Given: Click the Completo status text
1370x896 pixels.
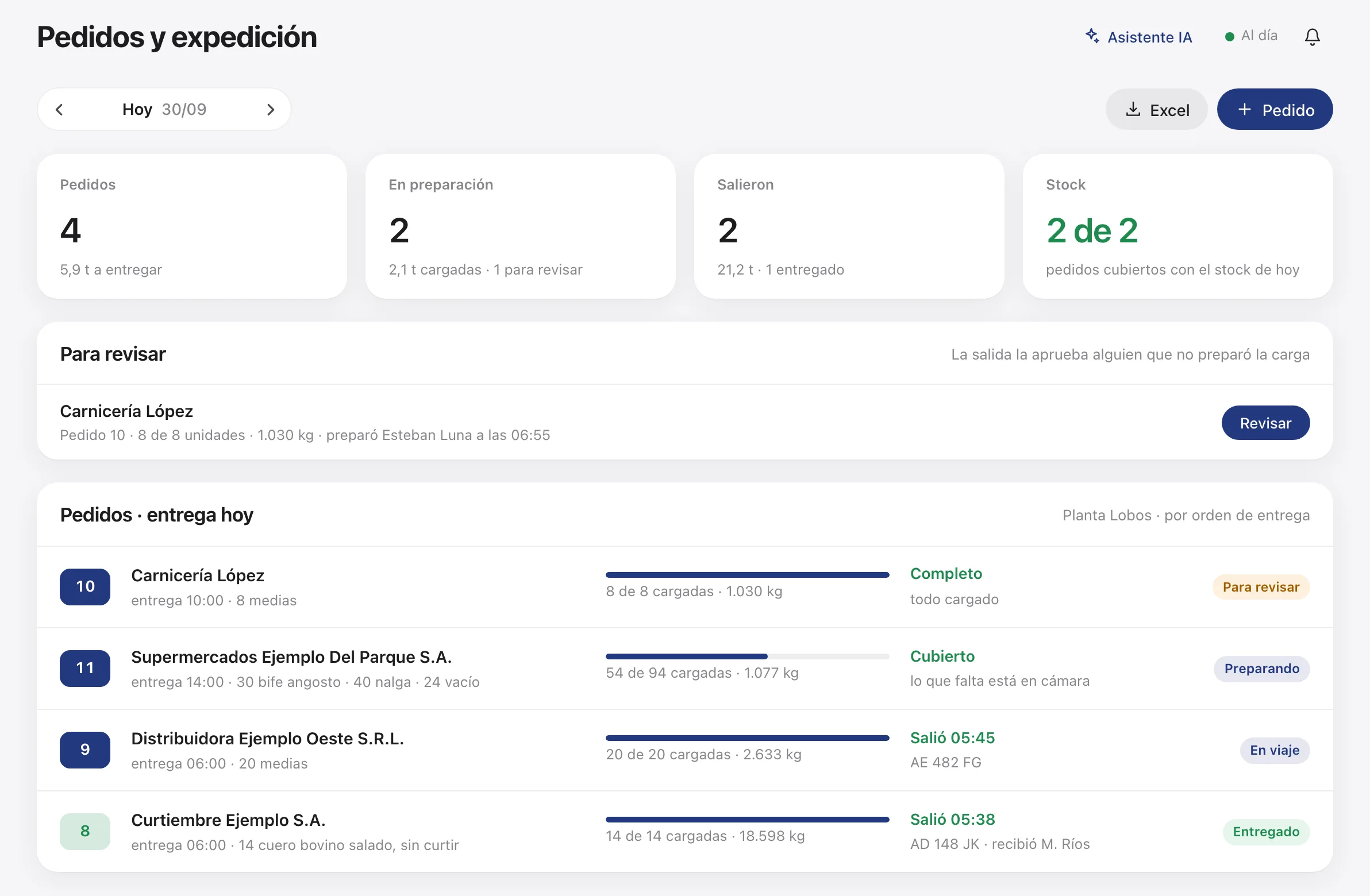Looking at the screenshot, I should tap(946, 574).
